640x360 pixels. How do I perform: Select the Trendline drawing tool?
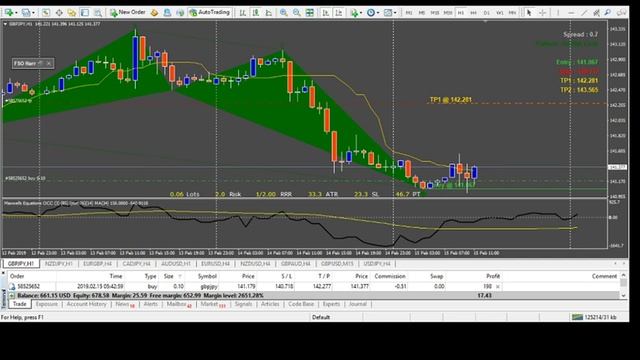point(584,13)
